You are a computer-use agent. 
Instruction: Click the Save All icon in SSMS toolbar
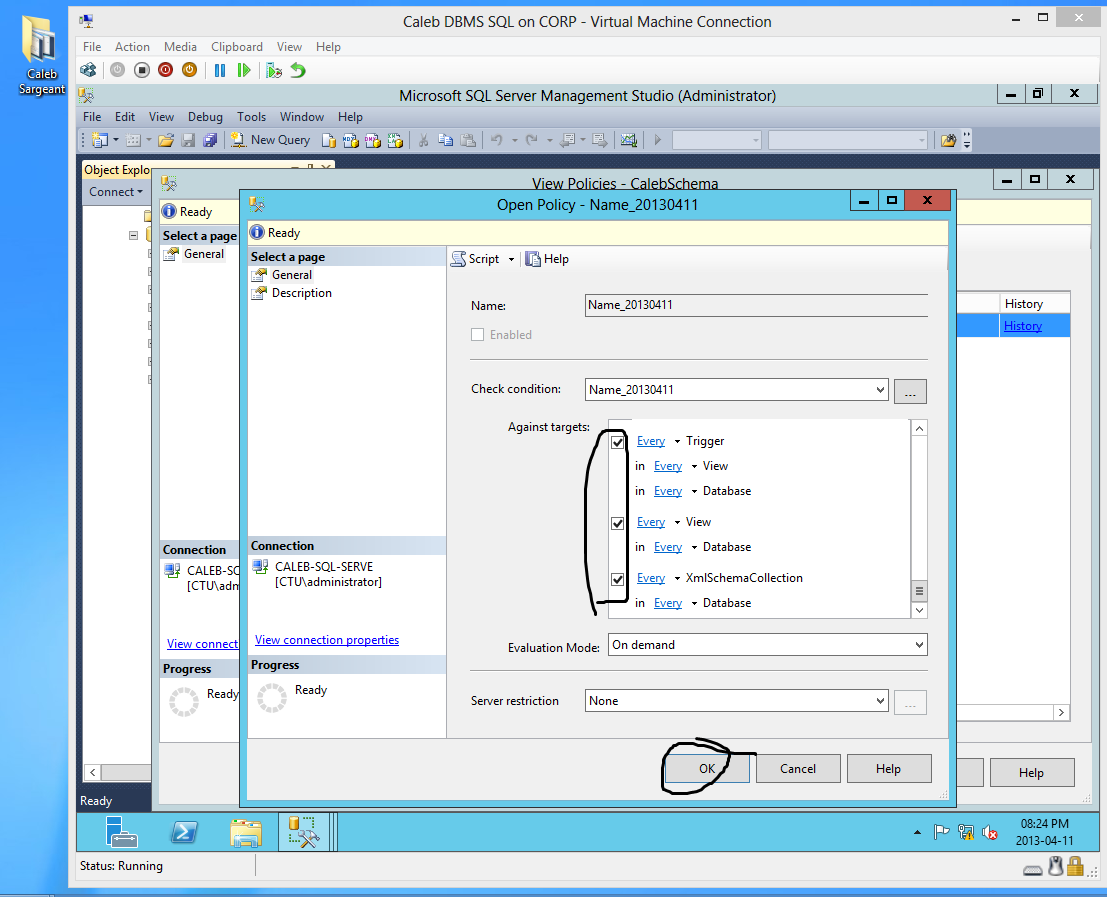210,140
